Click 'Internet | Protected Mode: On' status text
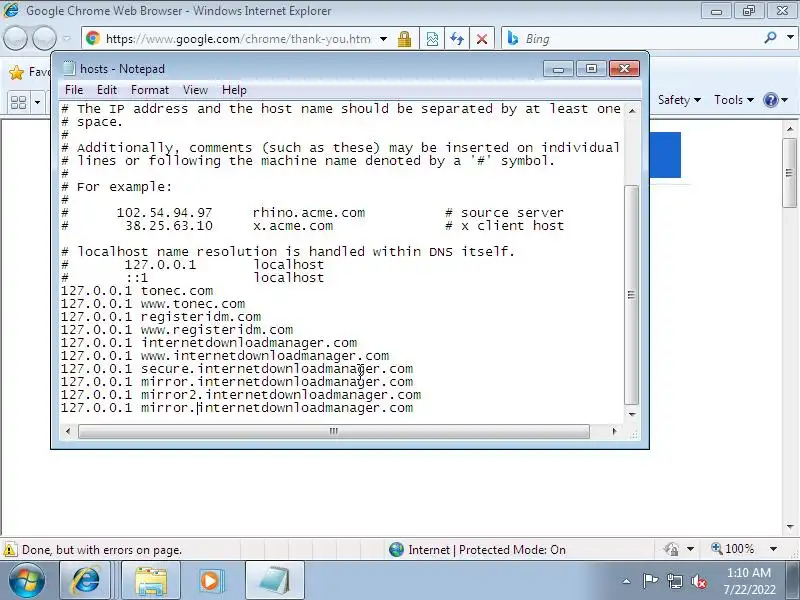Viewport: 800px width, 600px height. 487,550
